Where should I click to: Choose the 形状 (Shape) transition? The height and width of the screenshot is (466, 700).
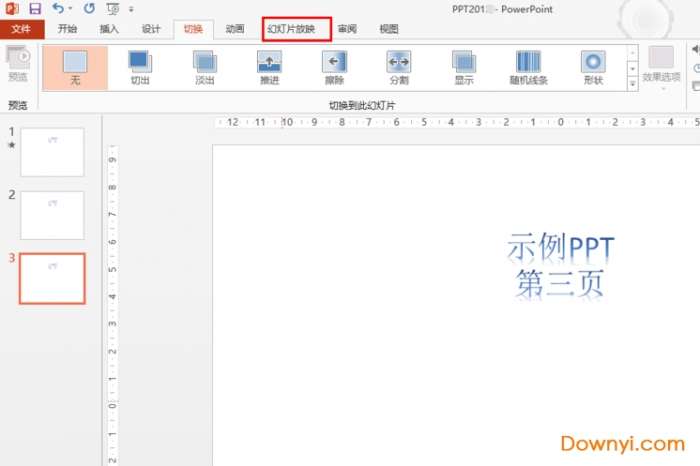tap(593, 66)
